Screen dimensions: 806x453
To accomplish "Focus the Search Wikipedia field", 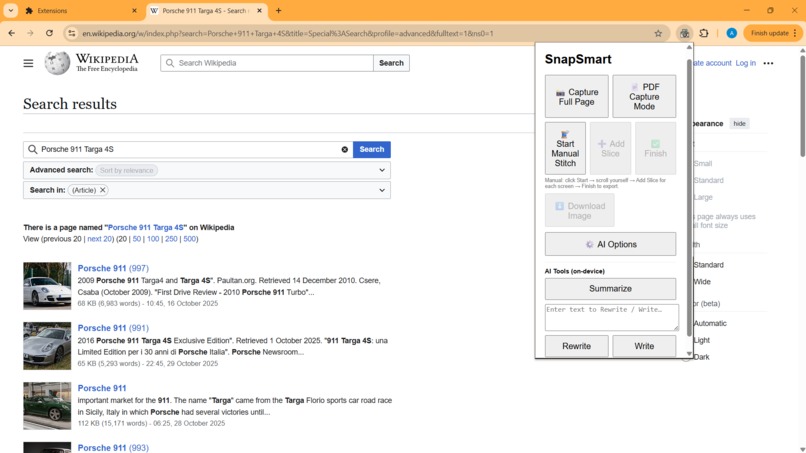I will click(267, 63).
